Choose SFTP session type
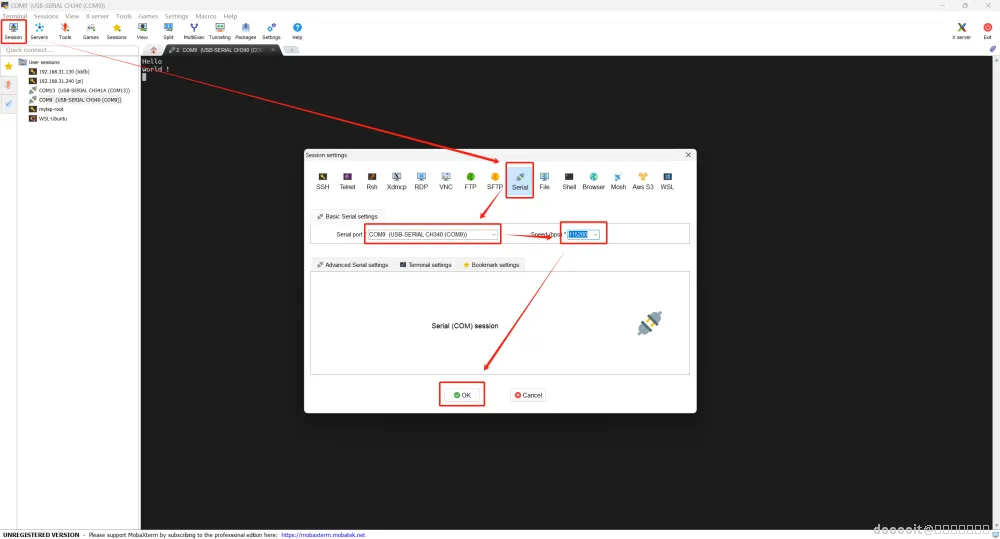 (x=495, y=181)
